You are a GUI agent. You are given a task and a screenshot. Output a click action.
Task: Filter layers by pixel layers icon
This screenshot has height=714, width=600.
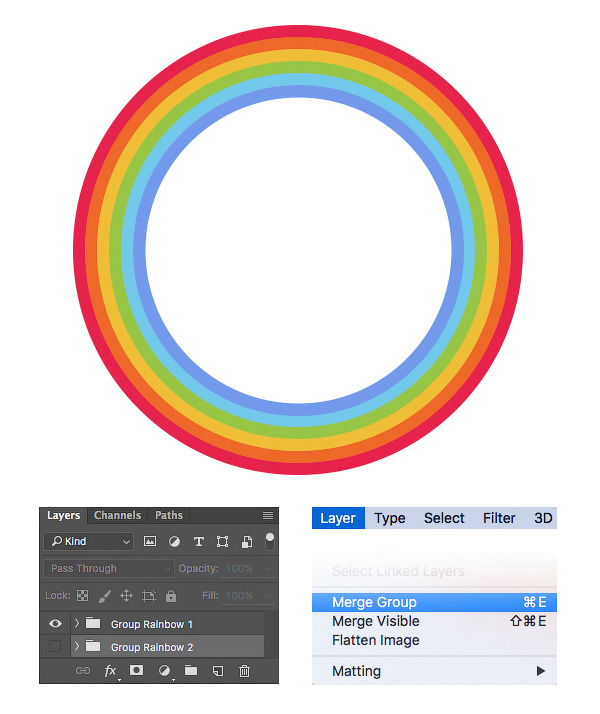point(150,541)
